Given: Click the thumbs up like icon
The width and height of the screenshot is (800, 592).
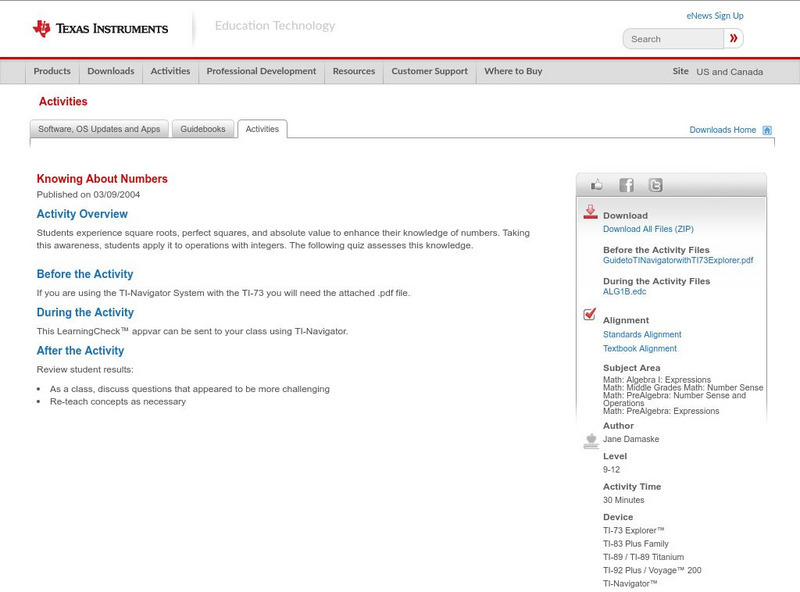Looking at the screenshot, I should tap(597, 185).
